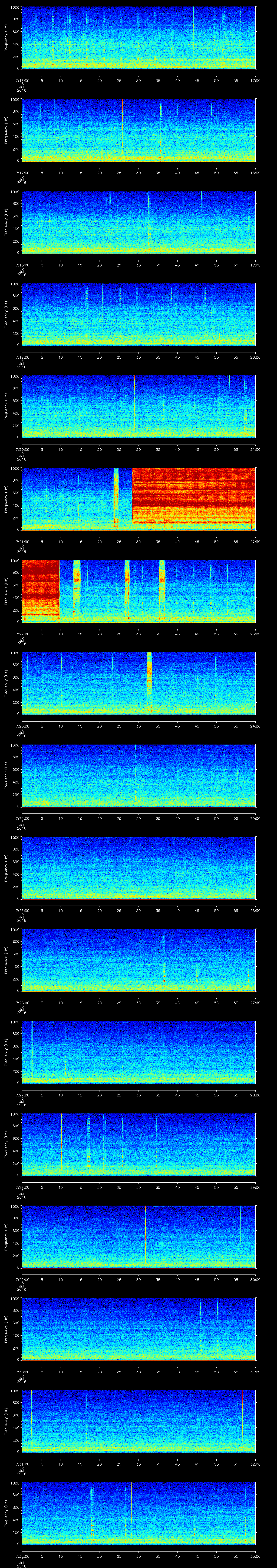Click the 7:21:00 start time label

pyautogui.click(x=22, y=542)
